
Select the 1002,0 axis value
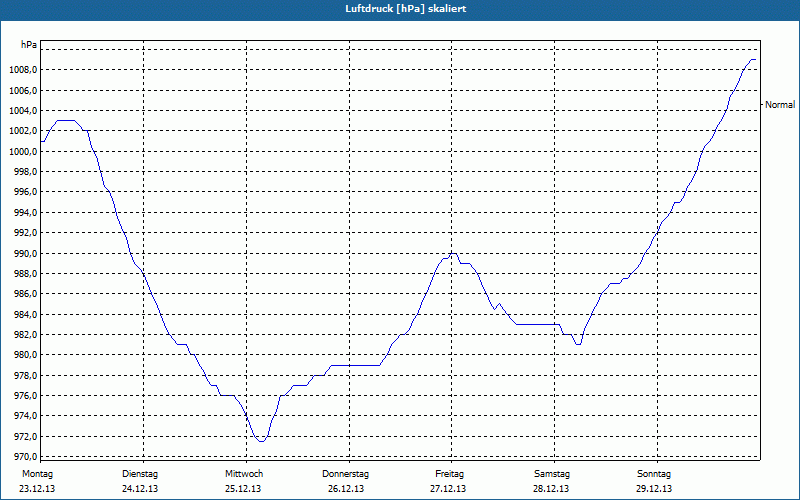pyautogui.click(x=22, y=131)
